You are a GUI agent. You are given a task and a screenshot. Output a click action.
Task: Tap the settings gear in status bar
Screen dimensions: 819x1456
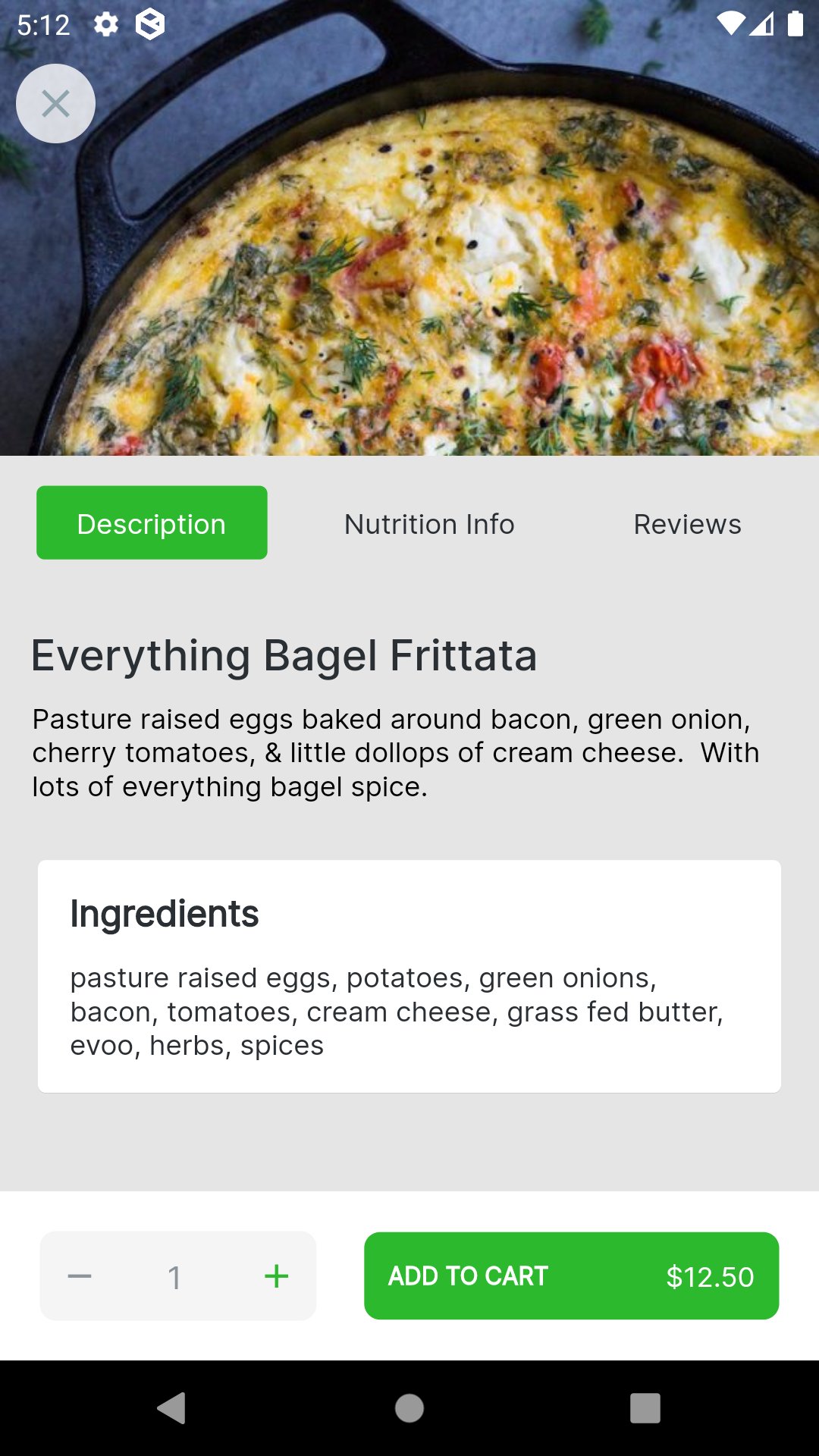coord(106,24)
